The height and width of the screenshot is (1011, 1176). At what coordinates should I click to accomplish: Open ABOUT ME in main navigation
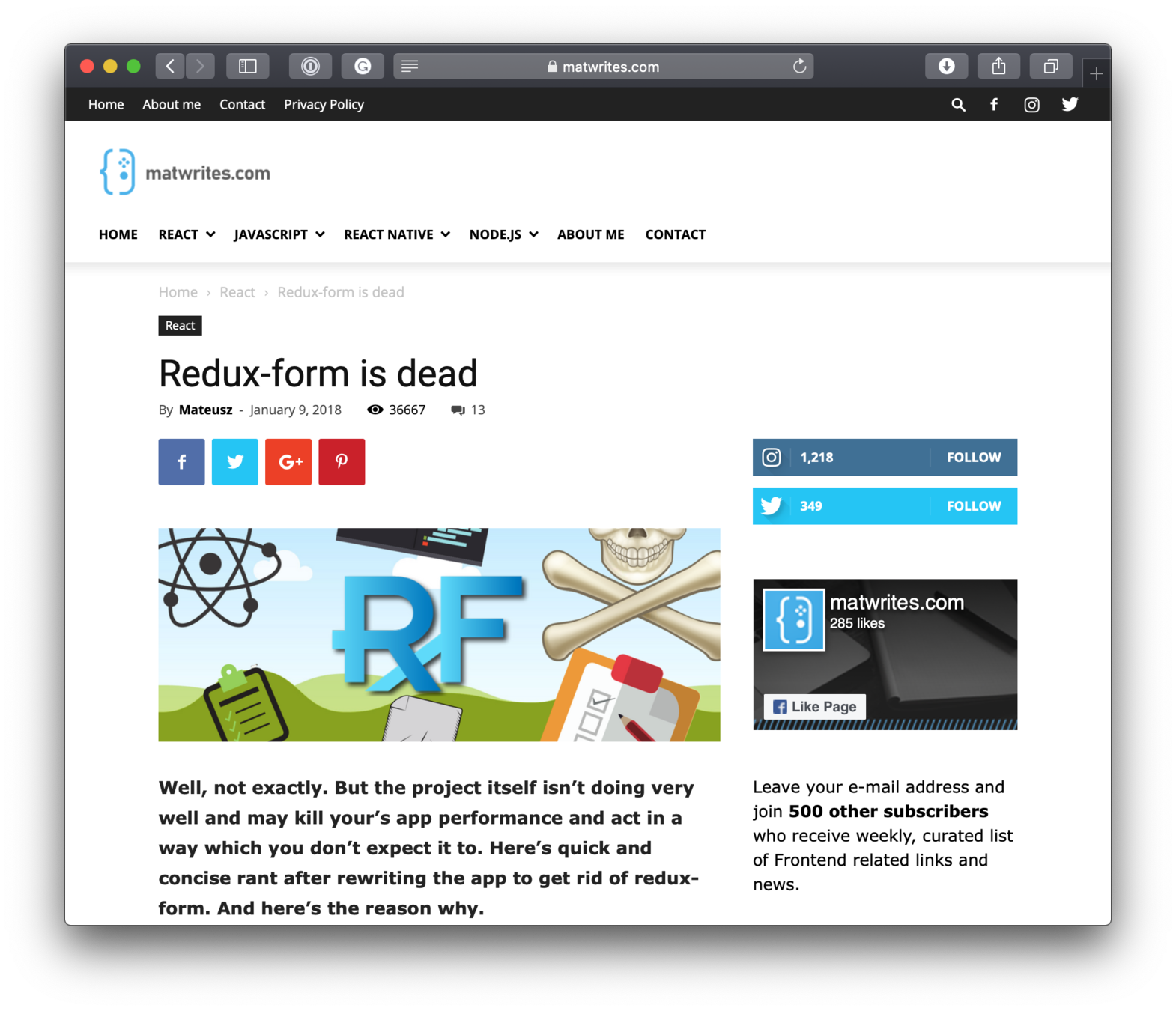591,235
